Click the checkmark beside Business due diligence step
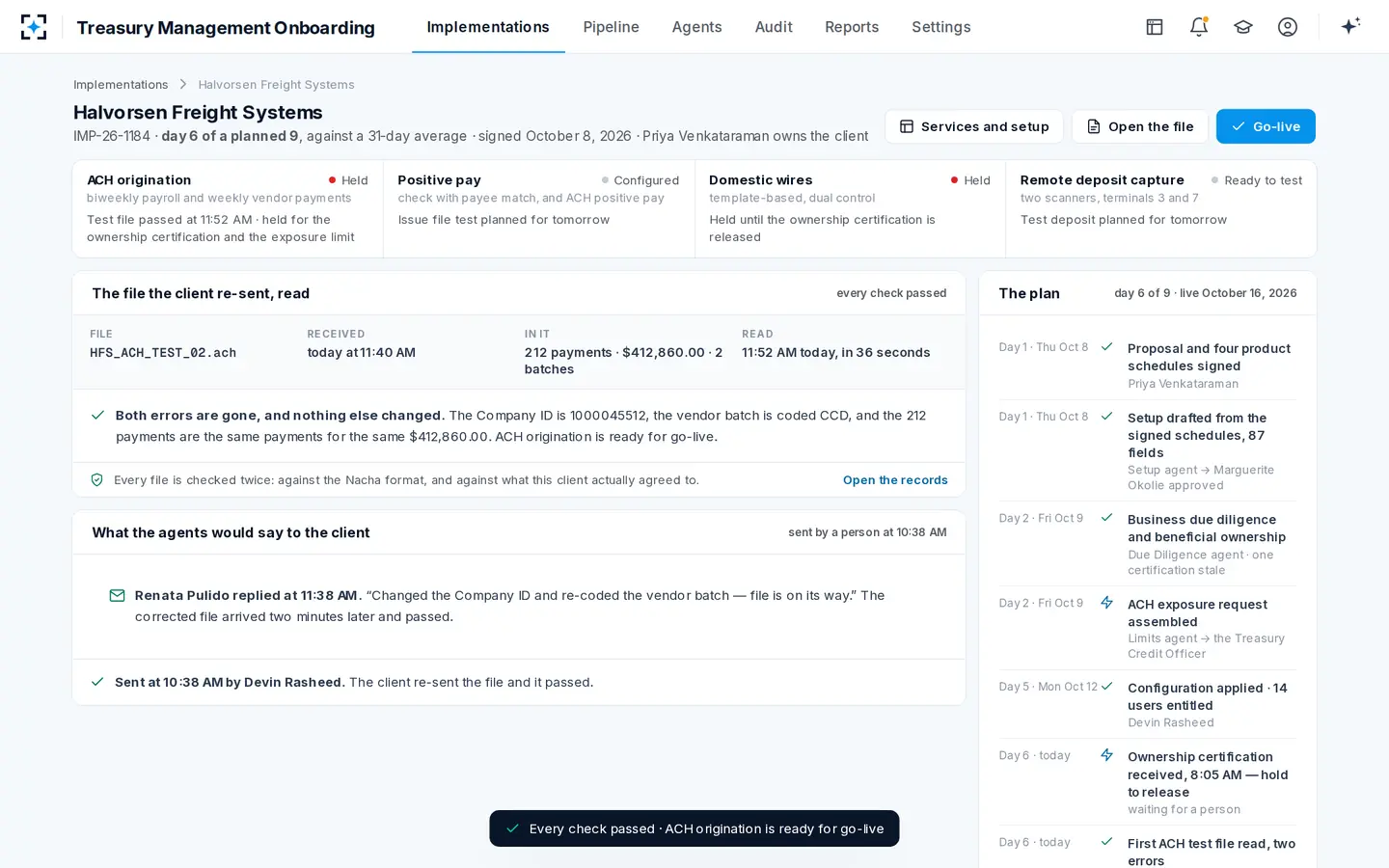The height and width of the screenshot is (868, 1389). 1107,518
